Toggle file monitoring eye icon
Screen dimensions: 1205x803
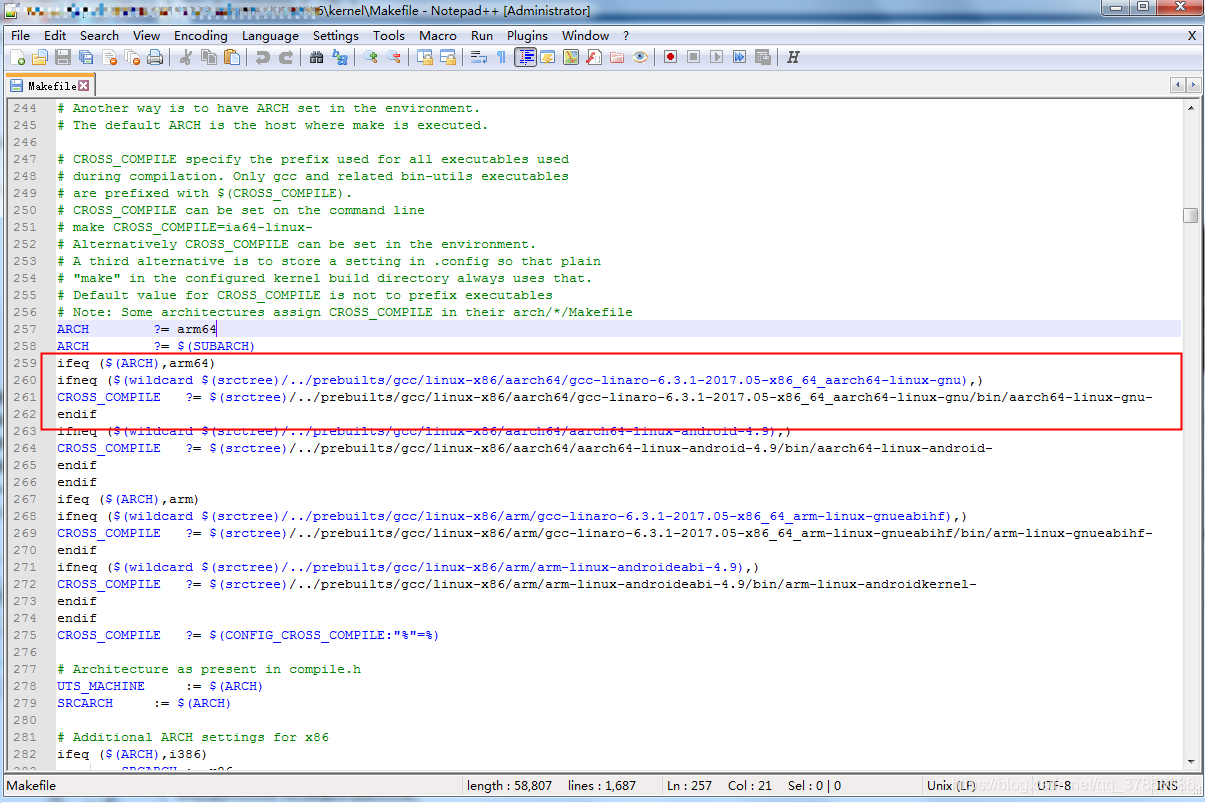tap(640, 57)
